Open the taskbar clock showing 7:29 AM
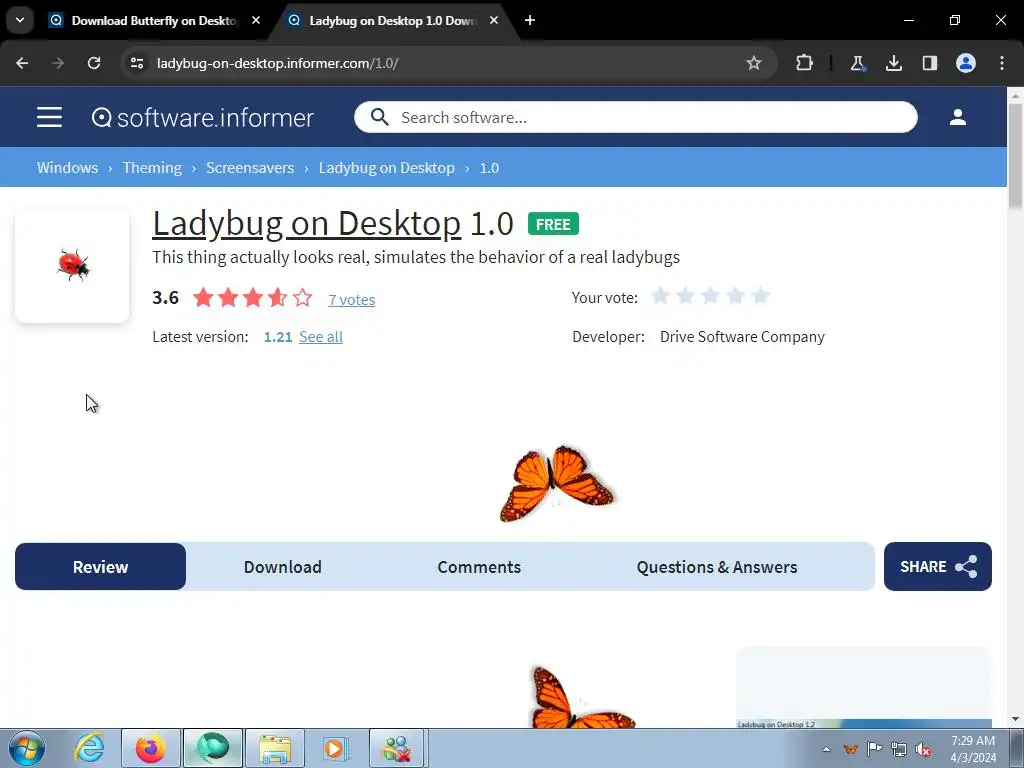The image size is (1024, 768). 973,749
